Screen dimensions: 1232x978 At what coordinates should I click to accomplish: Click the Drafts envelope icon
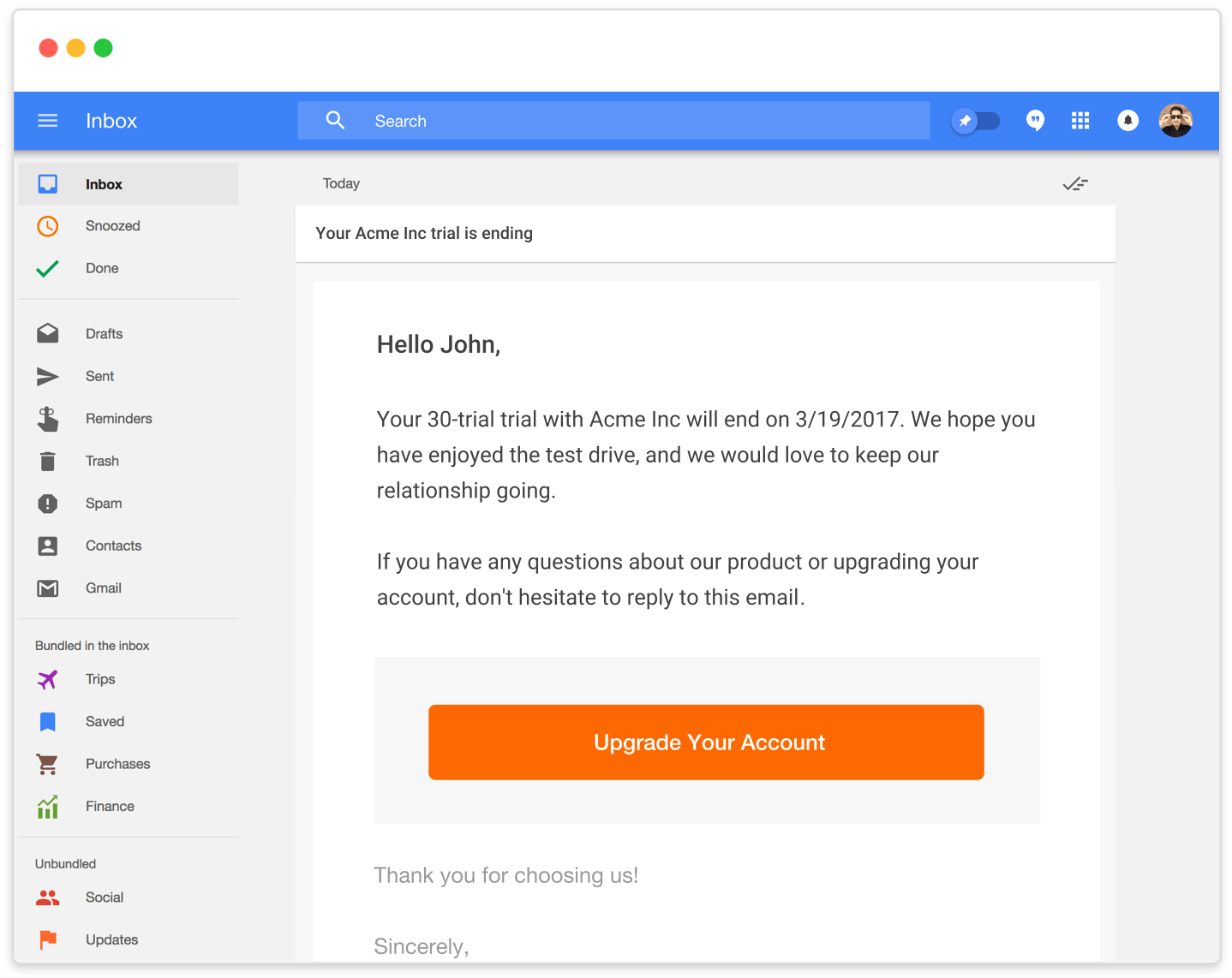click(x=48, y=333)
